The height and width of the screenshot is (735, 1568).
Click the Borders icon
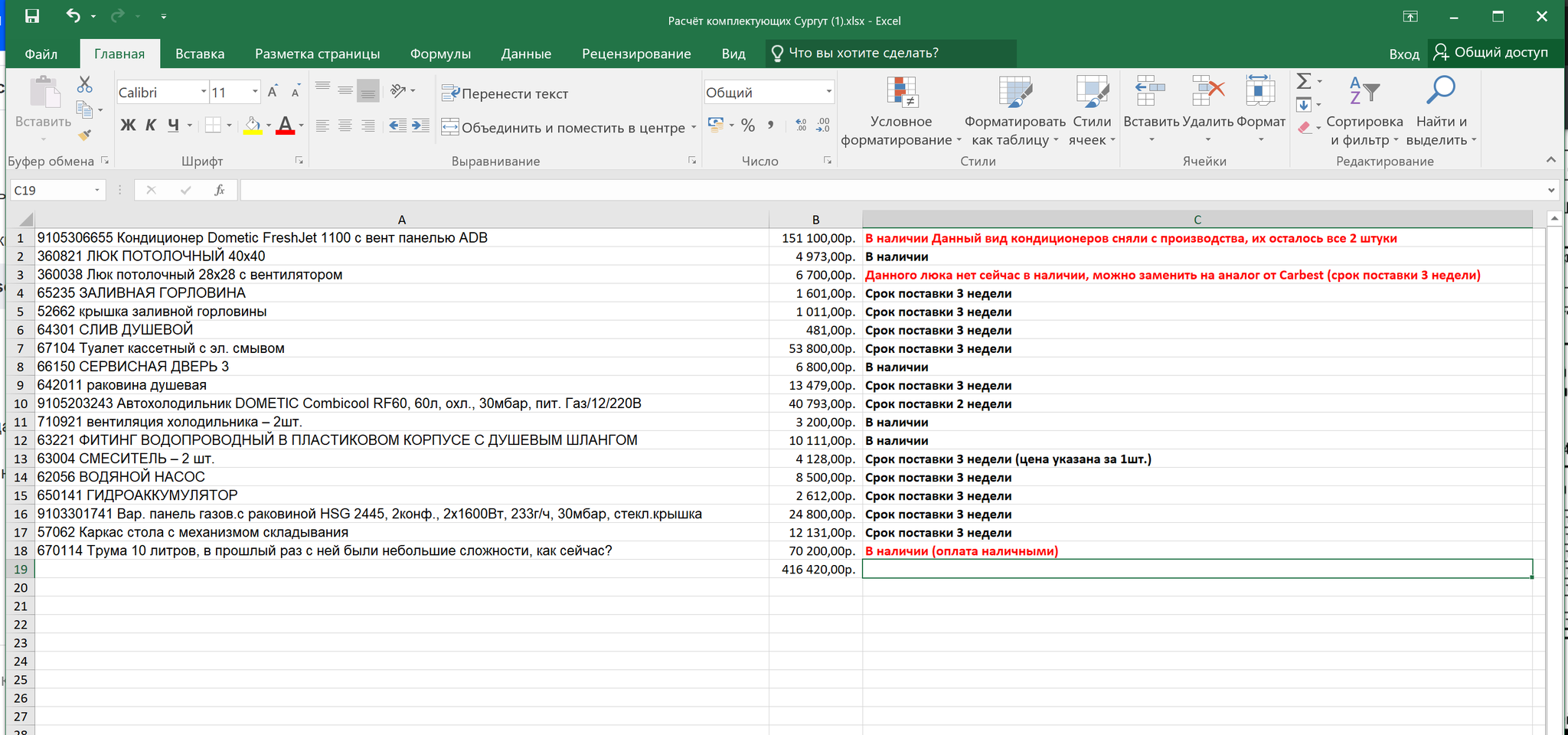[213, 126]
